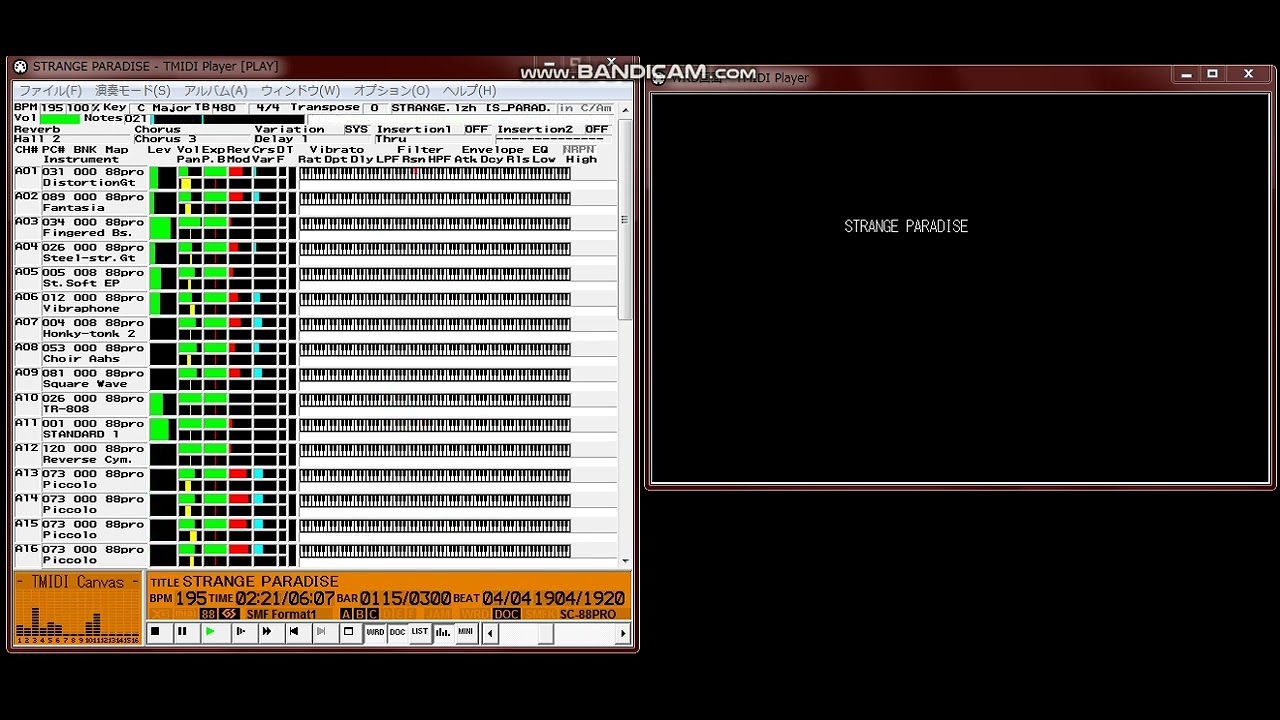Toggle the WRD window button
This screenshot has height=720, width=1280.
click(375, 632)
